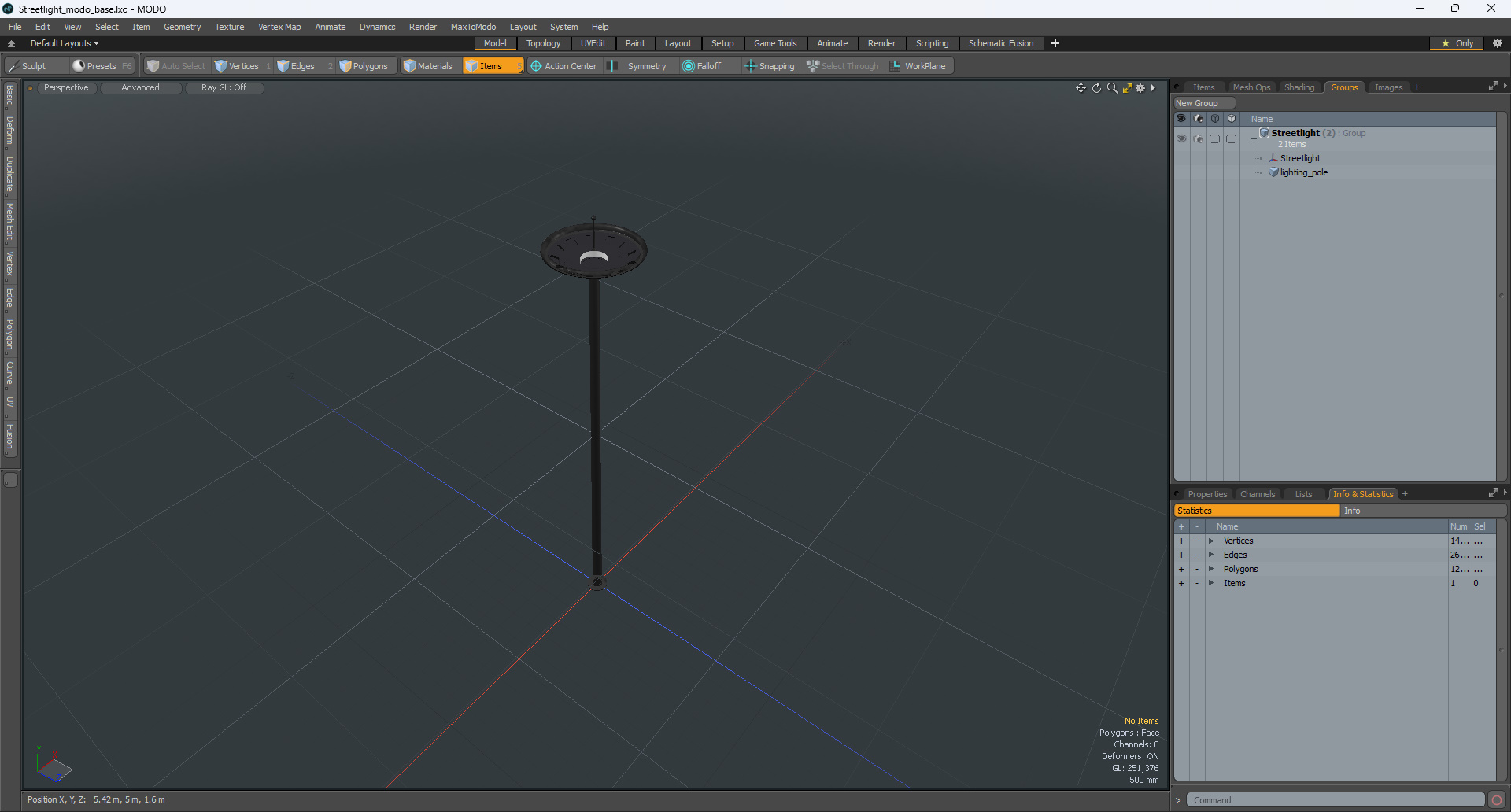Expand the Vertices statistics row
The height and width of the screenshot is (812, 1511).
1211,541
